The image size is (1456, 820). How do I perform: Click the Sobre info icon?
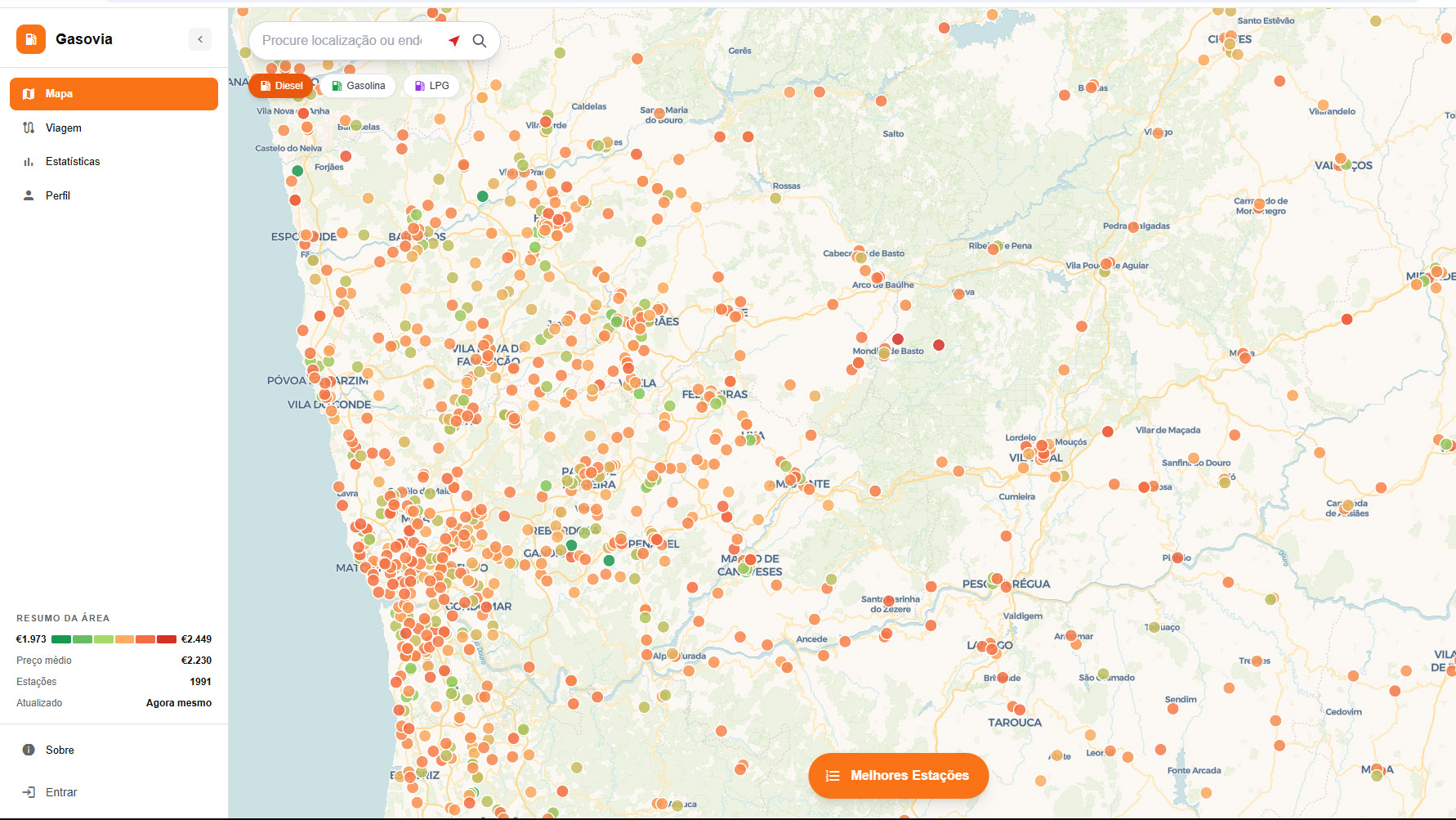pyautogui.click(x=29, y=750)
